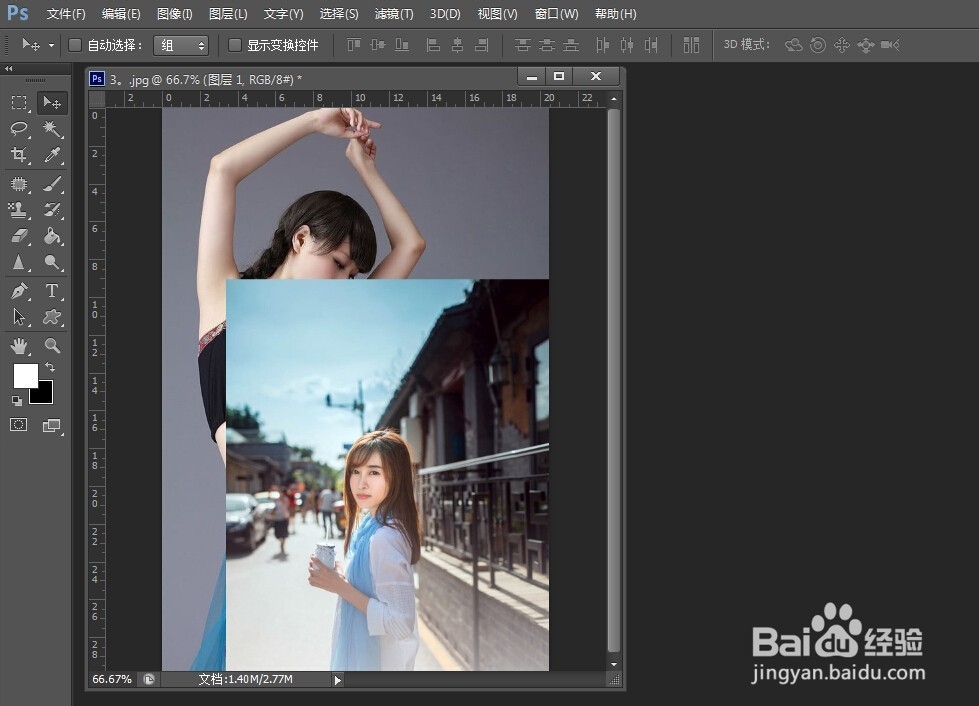Click the status bar preview icon beside the zoom field

(x=149, y=679)
